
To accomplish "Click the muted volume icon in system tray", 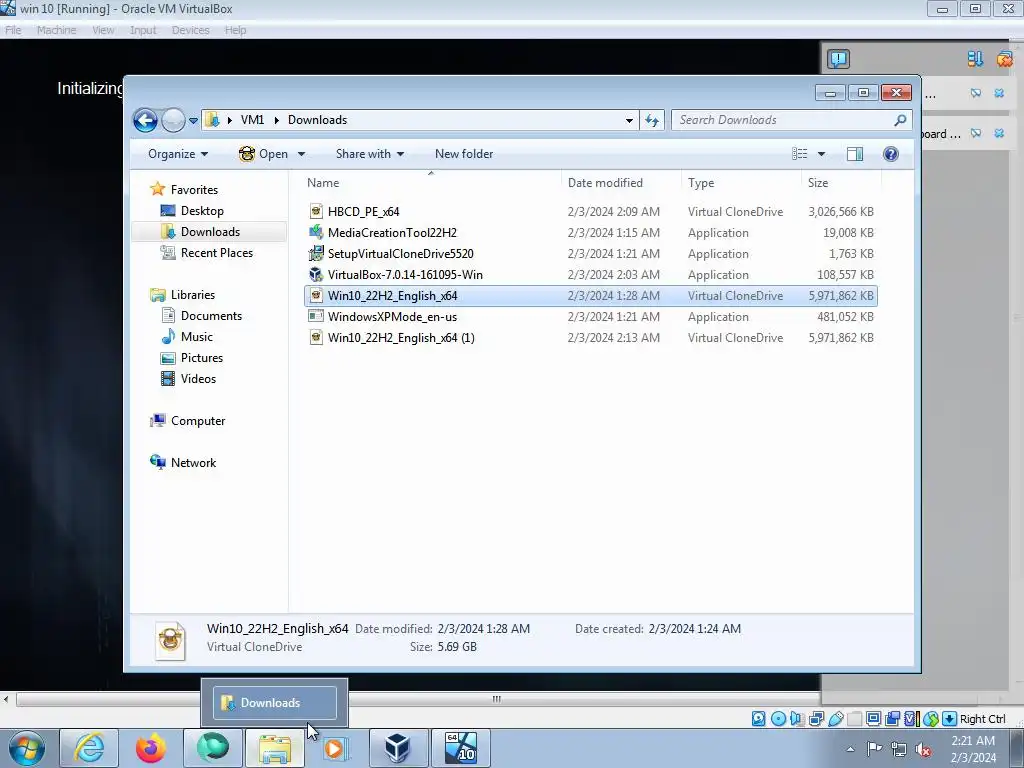I will (923, 749).
